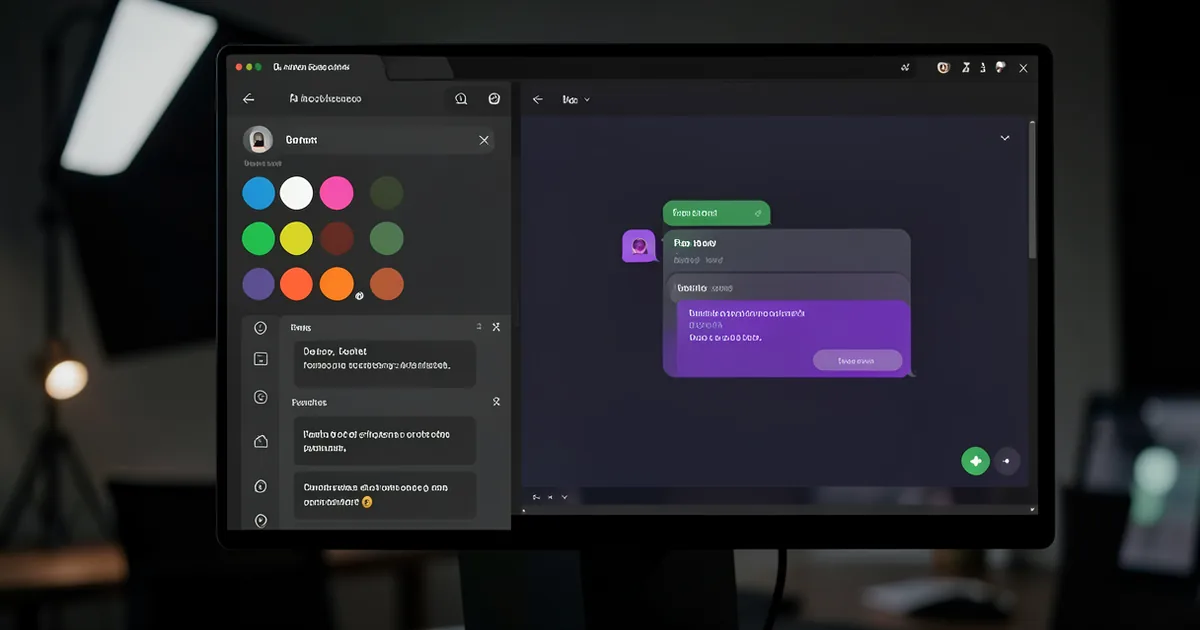Click the rightmost circular icon in left panel header
Viewport: 1200px width, 630px height.
point(494,99)
